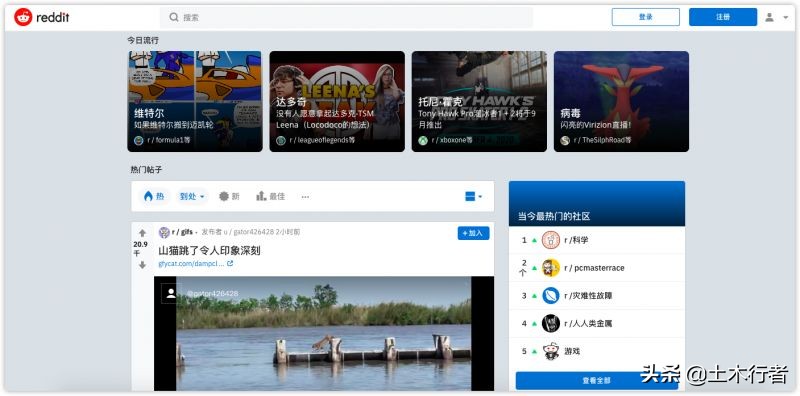The width and height of the screenshot is (800, 396).
Task: Click the 查看全部 view all button
Action: (596, 381)
